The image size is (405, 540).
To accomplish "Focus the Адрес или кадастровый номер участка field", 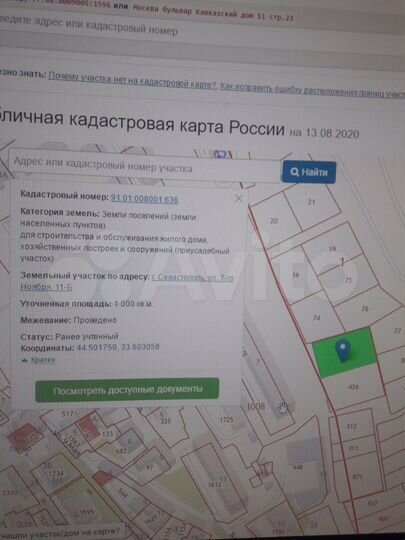I will click(x=144, y=166).
